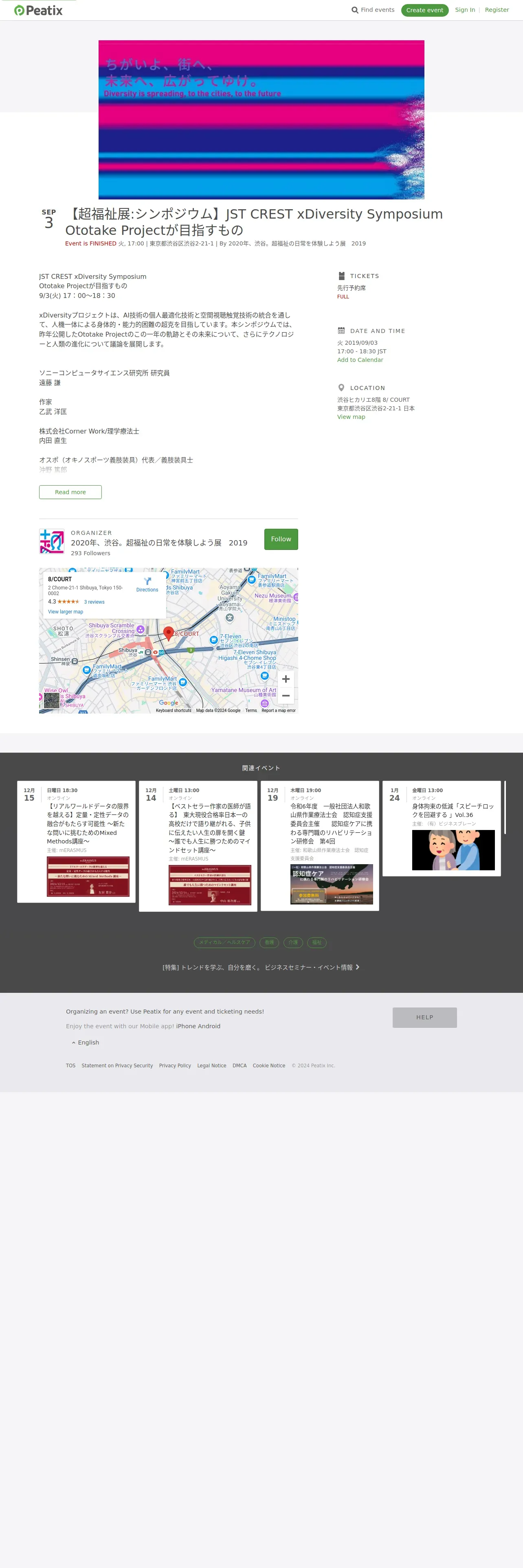This screenshot has width=523, height=1568.
Task: Click Keyboard shortcuts on map
Action: click(174, 710)
